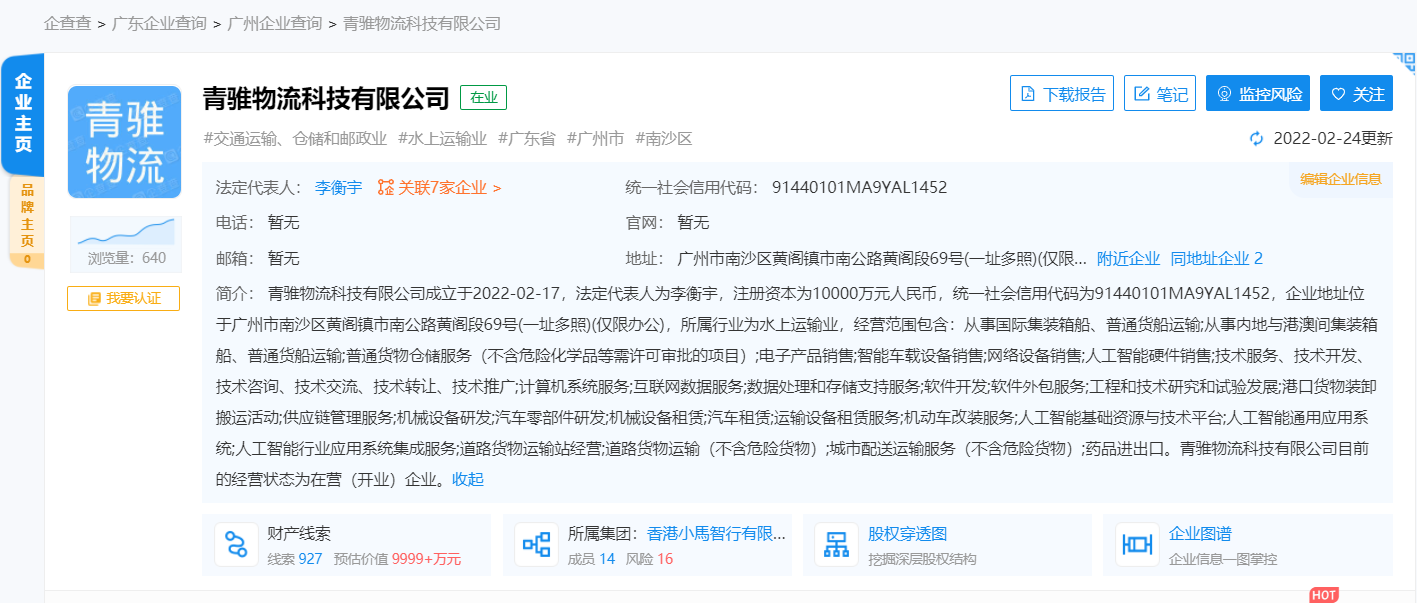Image resolution: width=1417 pixels, height=603 pixels.
Task: Expand 关联7家企业 list
Action: [x=449, y=187]
